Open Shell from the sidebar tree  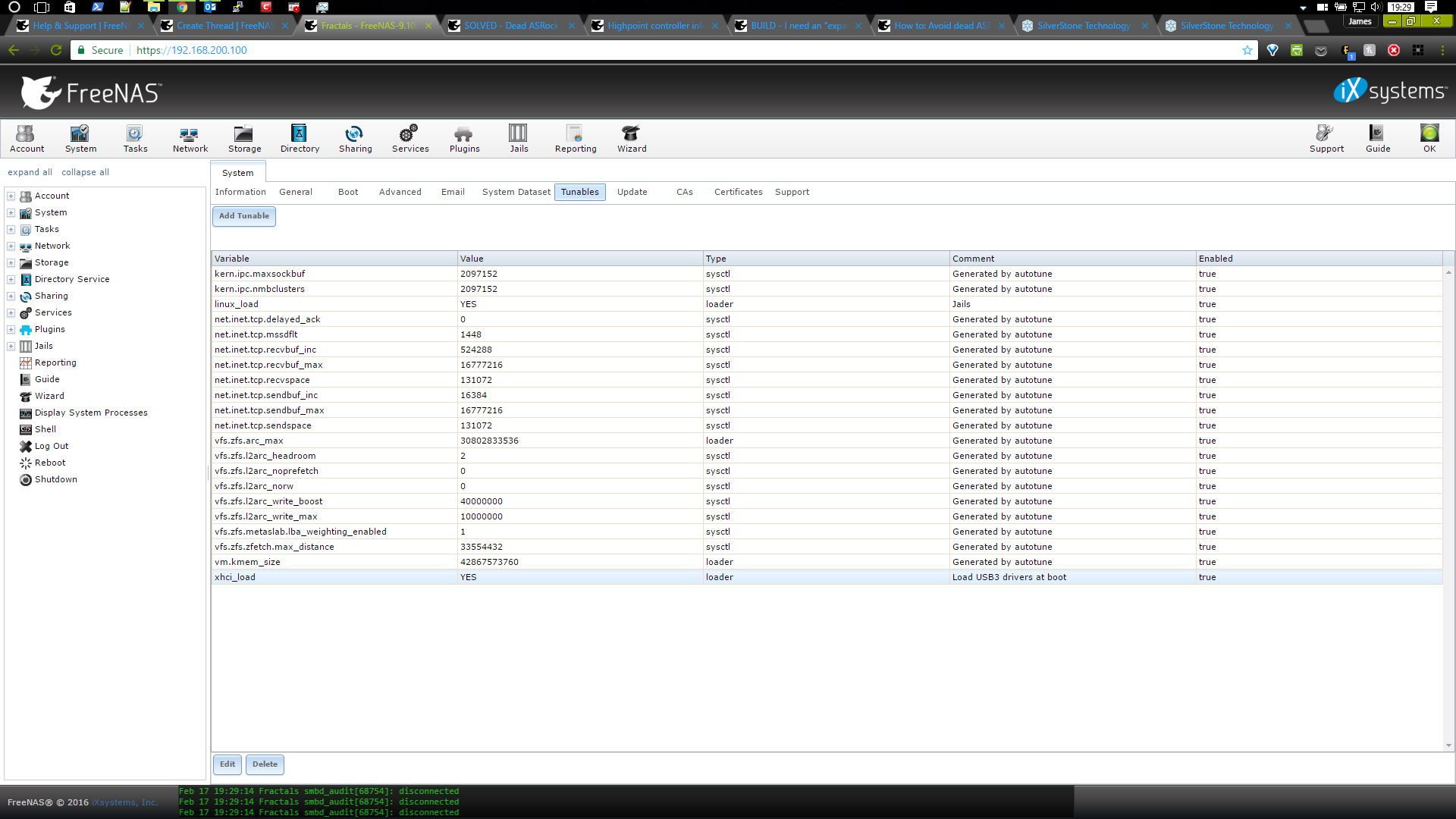pyautogui.click(x=45, y=429)
